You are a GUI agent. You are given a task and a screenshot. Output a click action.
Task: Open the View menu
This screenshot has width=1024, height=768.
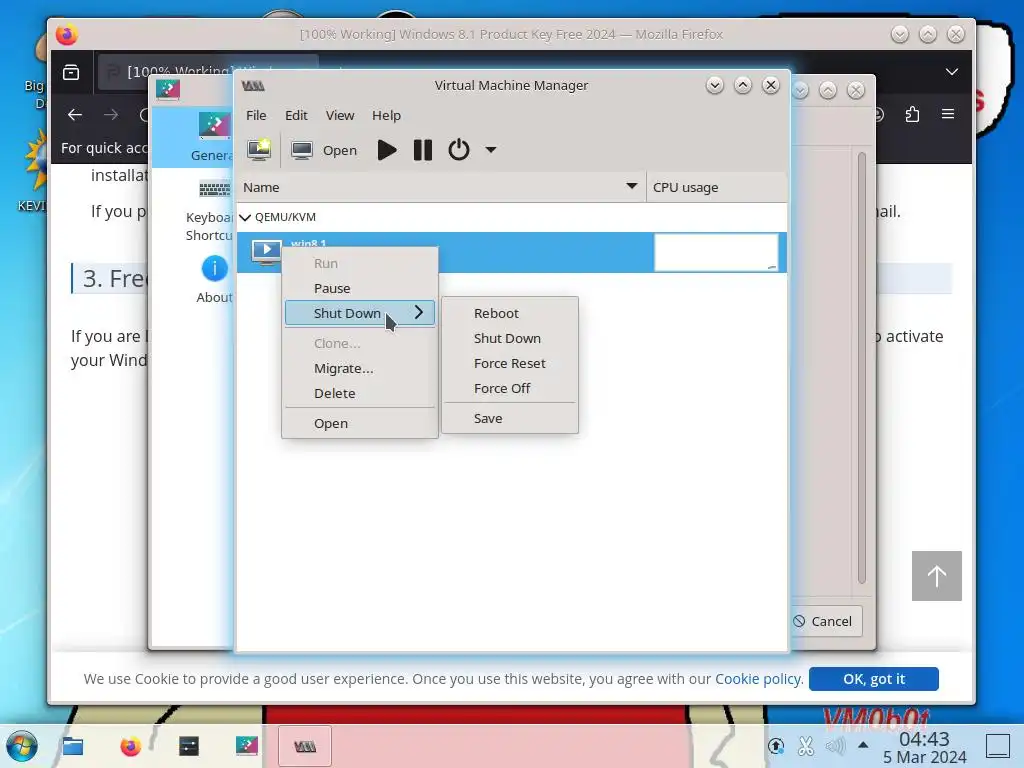pos(340,115)
